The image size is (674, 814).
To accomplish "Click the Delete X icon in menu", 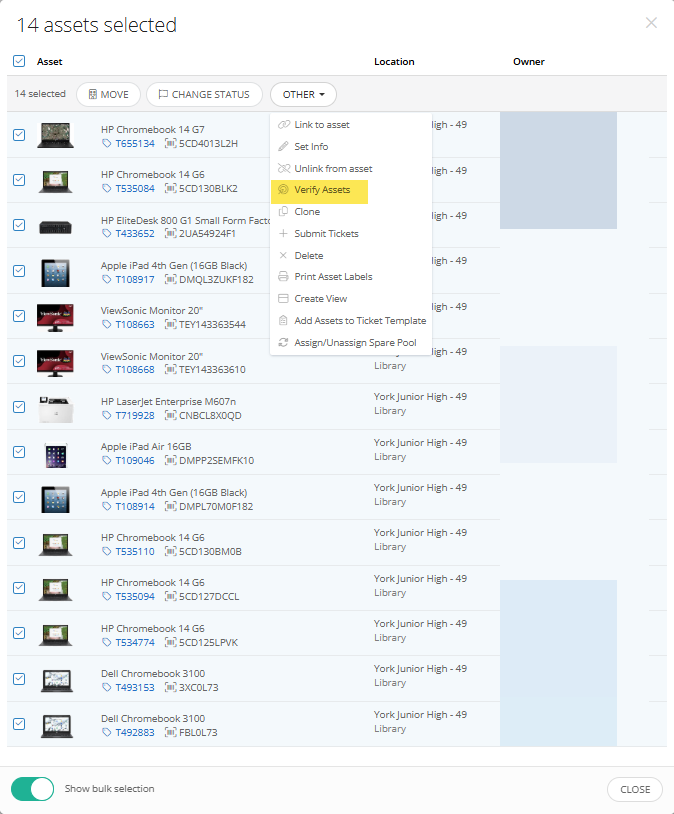I will tap(284, 256).
